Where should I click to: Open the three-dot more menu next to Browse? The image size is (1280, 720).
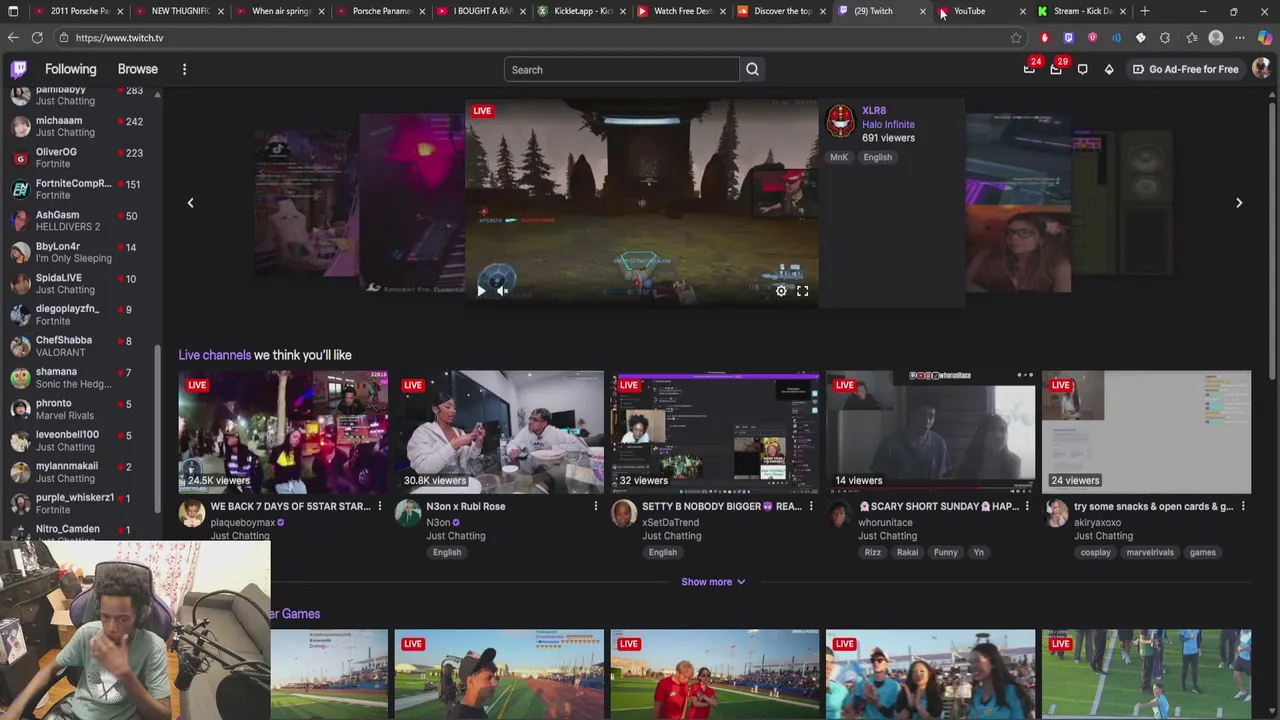coord(184,69)
